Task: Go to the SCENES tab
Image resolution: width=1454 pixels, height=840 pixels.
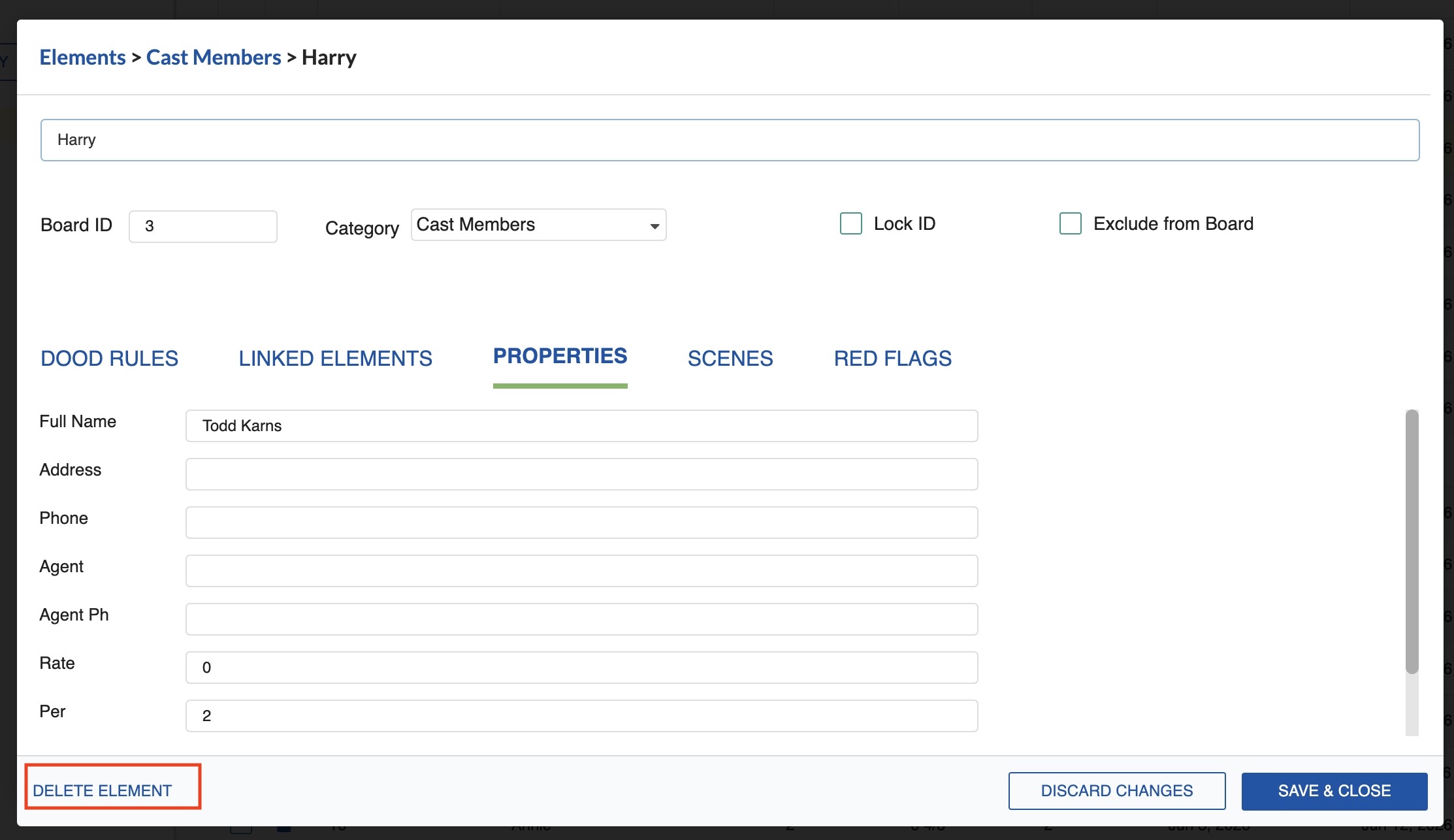Action: pos(730,359)
